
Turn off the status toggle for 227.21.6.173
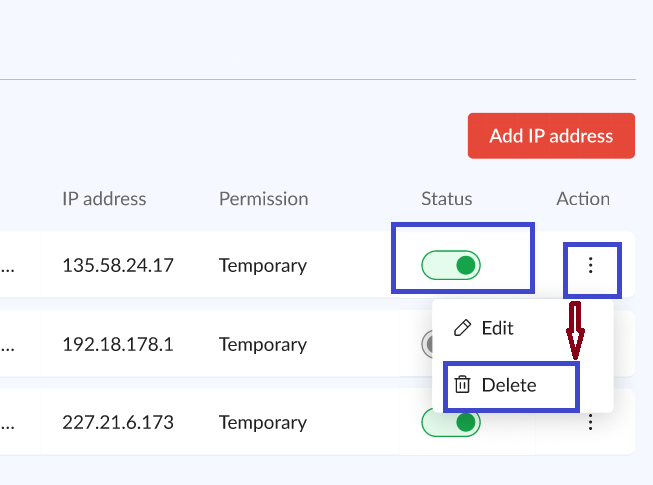pyautogui.click(x=451, y=423)
